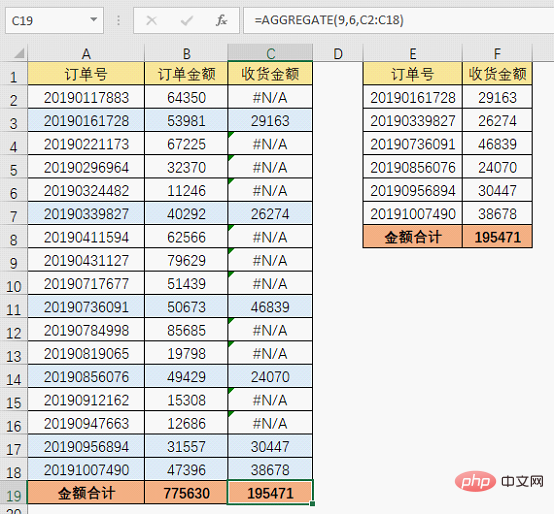This screenshot has width=554, height=514.
Task: Select cell C11 containing 46839
Action: tap(270, 307)
